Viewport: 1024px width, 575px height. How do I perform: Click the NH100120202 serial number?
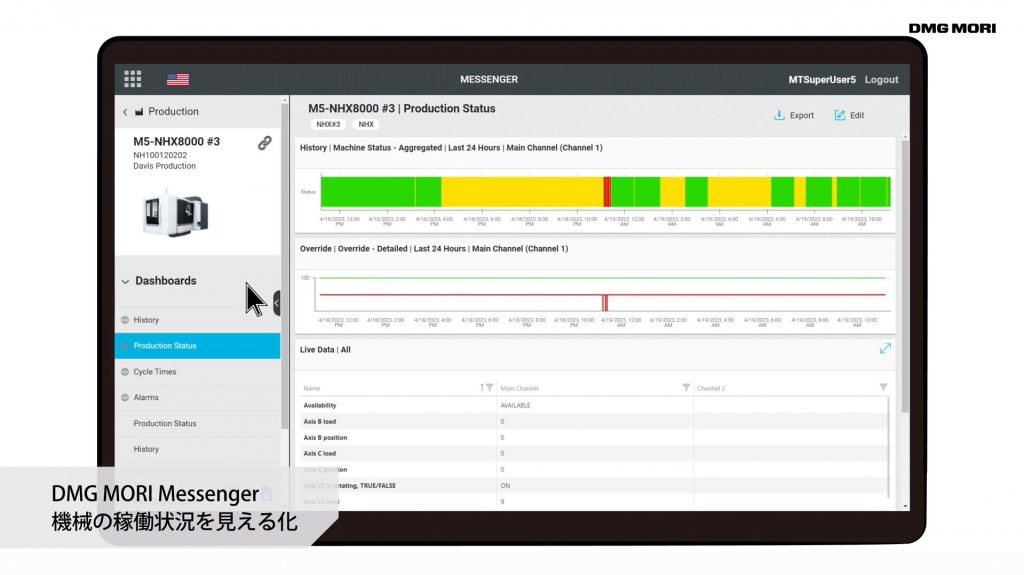coord(160,155)
